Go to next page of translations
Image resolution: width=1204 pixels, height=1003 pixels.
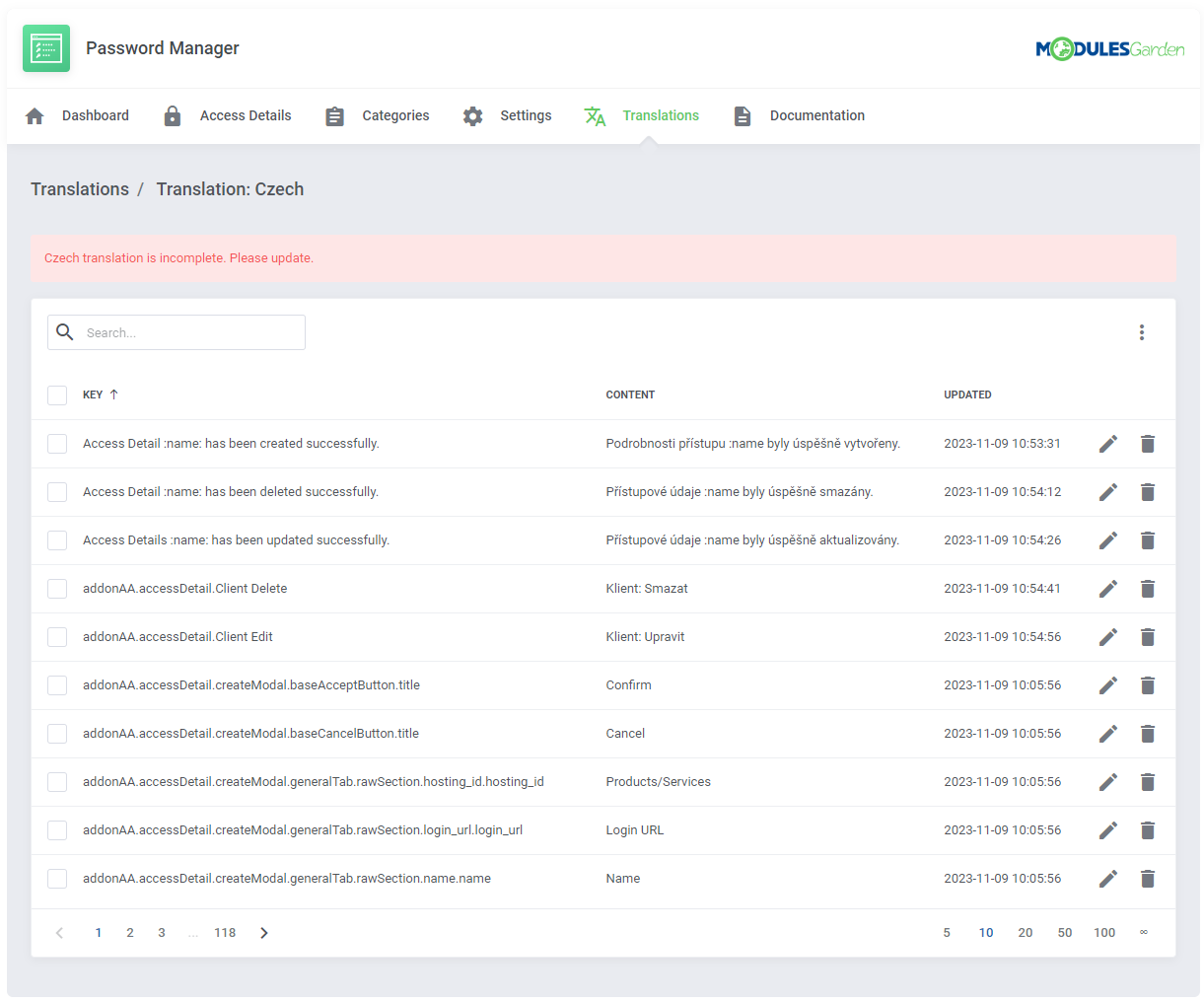pyautogui.click(x=263, y=933)
